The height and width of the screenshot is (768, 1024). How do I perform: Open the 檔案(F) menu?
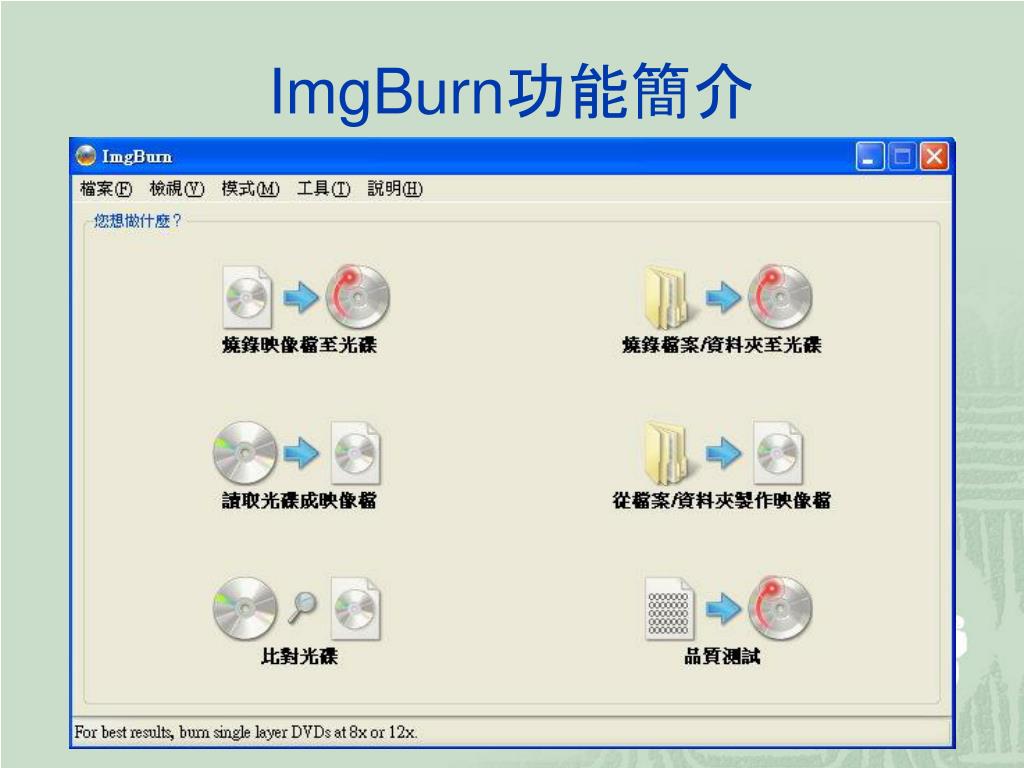[x=106, y=189]
